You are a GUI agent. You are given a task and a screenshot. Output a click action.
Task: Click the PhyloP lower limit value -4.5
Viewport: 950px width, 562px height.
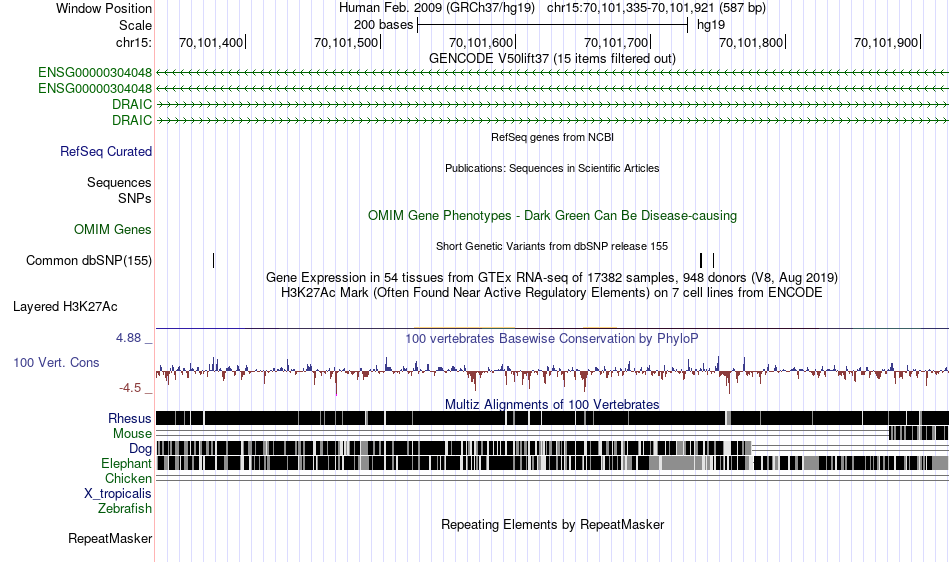pos(130,388)
